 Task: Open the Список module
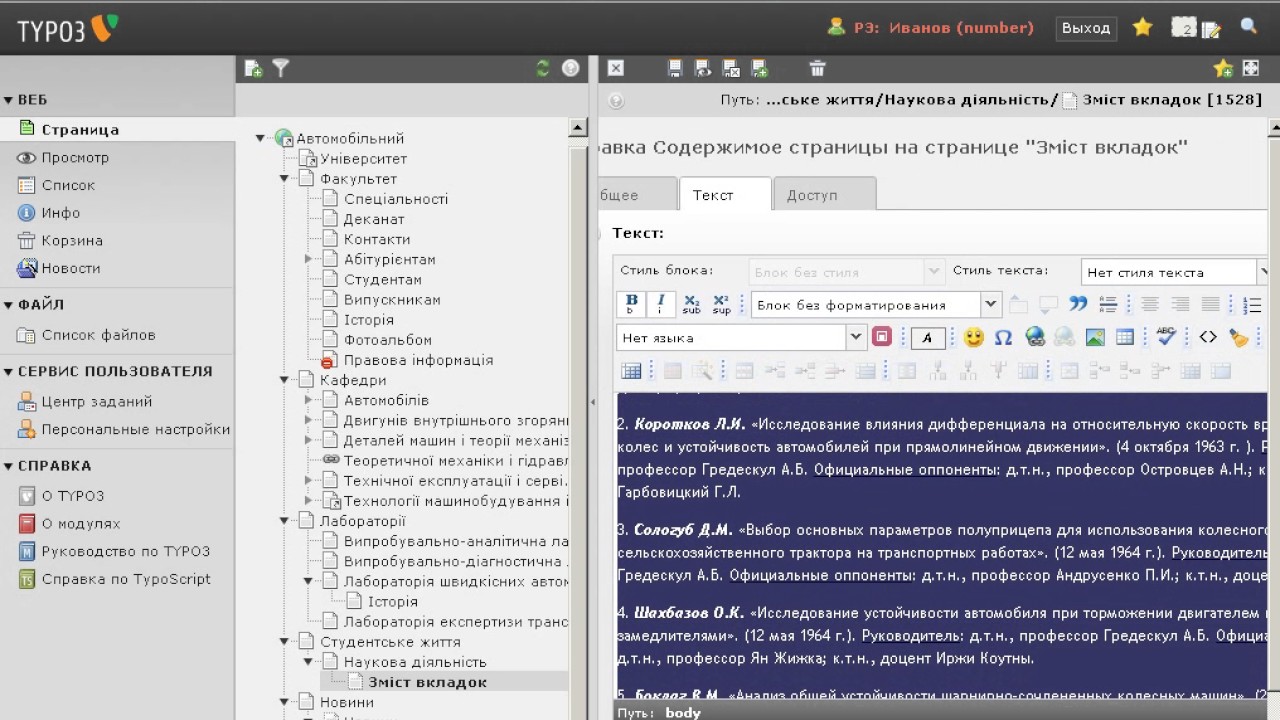(x=68, y=185)
